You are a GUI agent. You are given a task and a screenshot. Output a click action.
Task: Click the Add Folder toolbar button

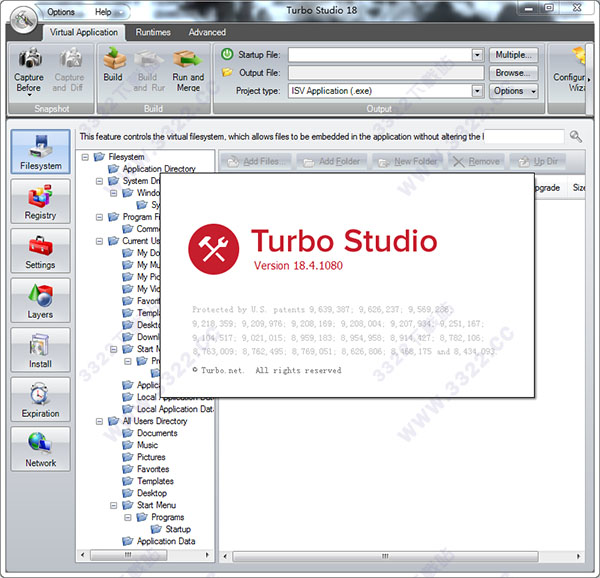click(332, 161)
